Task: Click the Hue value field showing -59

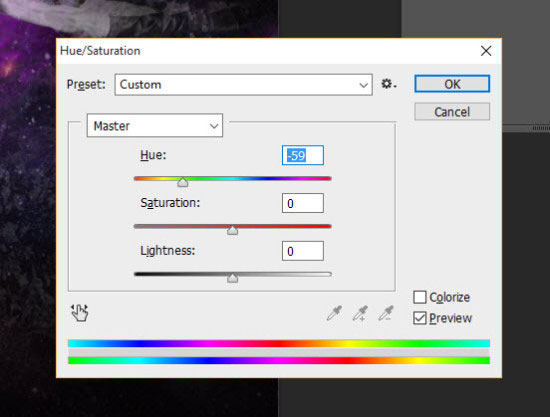Action: click(303, 155)
